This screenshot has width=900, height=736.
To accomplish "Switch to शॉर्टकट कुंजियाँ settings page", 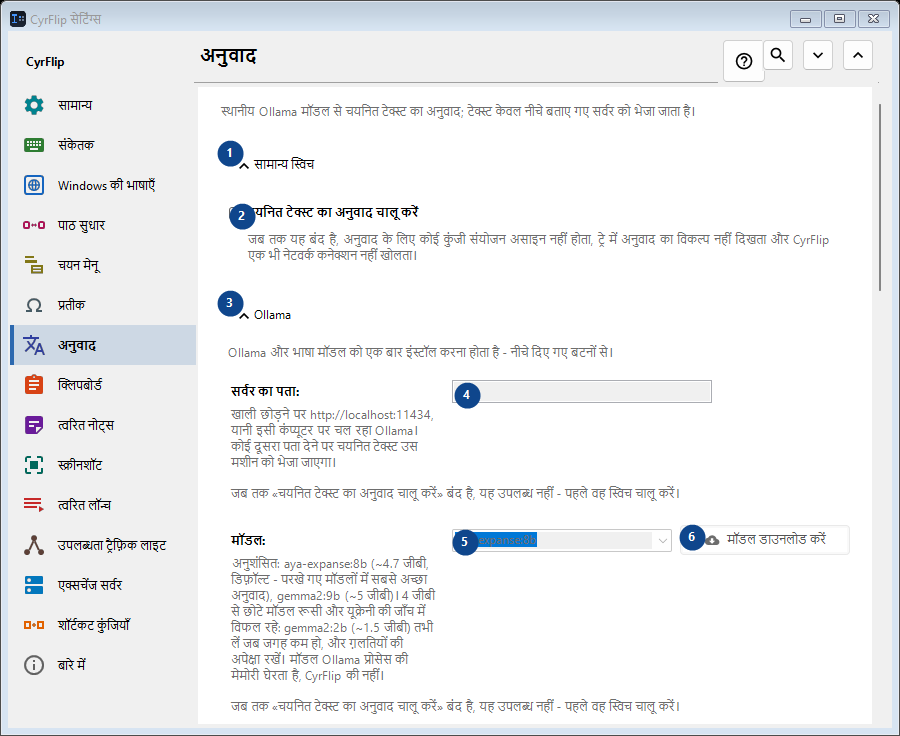I will coord(103,625).
